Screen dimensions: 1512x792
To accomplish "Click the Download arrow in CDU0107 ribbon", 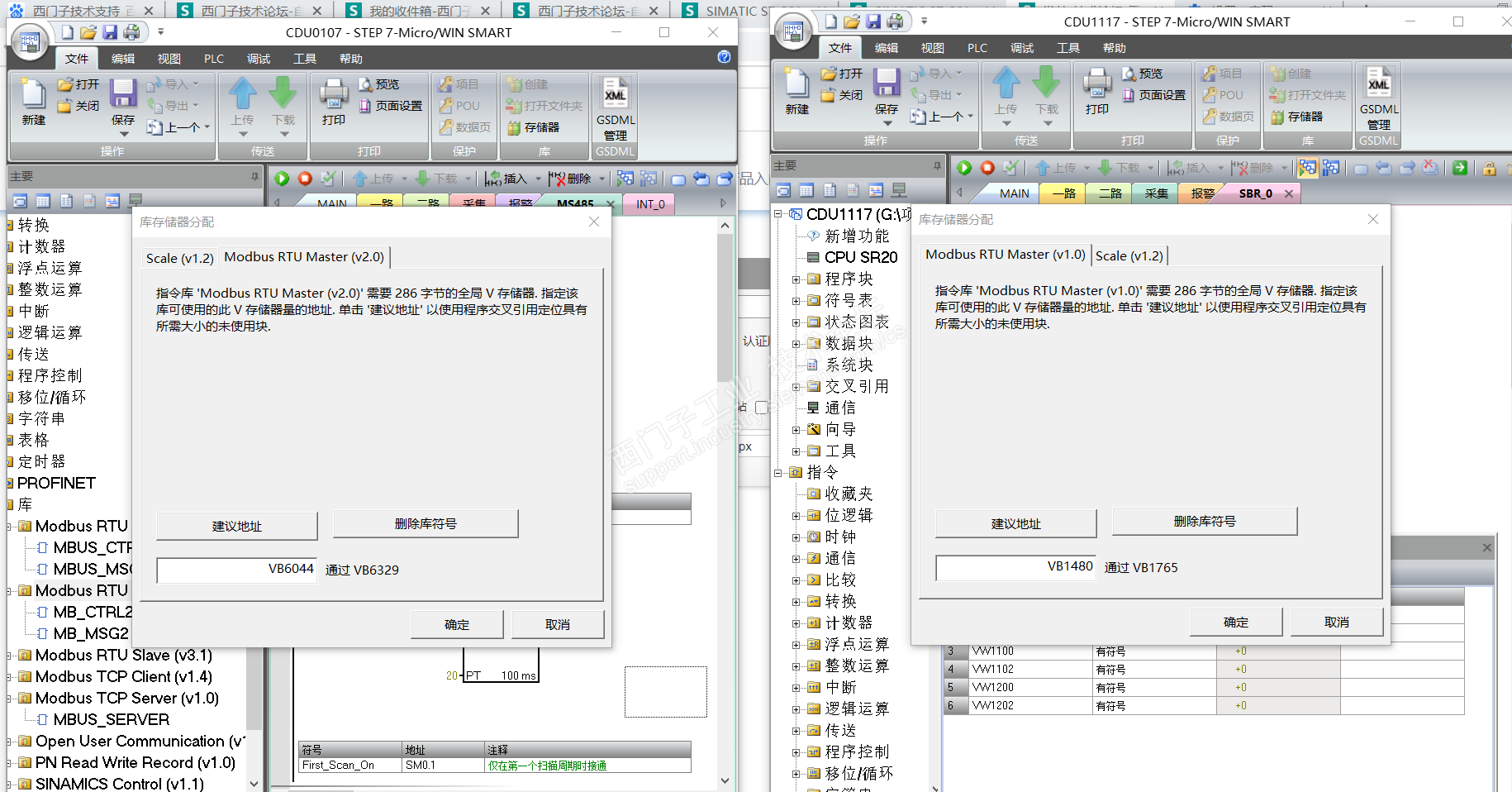I will click(x=283, y=93).
